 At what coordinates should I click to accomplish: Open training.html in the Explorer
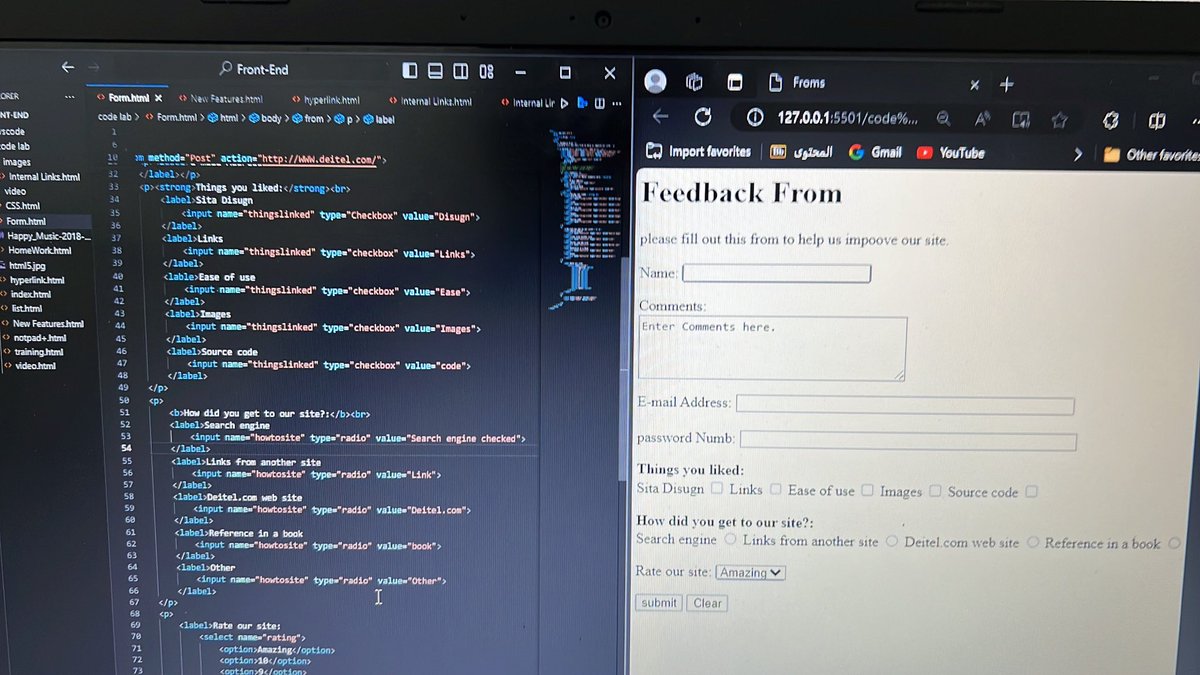pyautogui.click(x=39, y=352)
